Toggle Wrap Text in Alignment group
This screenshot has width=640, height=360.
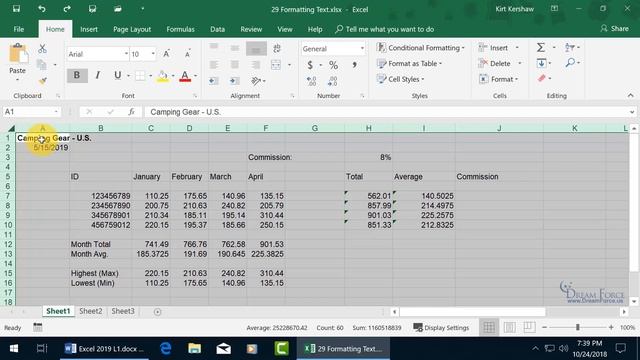pos(277,49)
